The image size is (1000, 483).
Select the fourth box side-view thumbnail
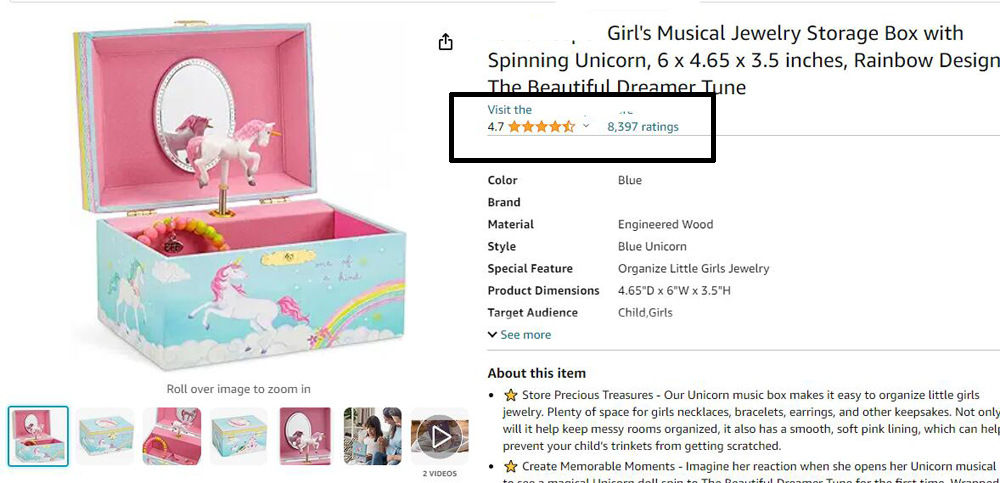pos(239,436)
